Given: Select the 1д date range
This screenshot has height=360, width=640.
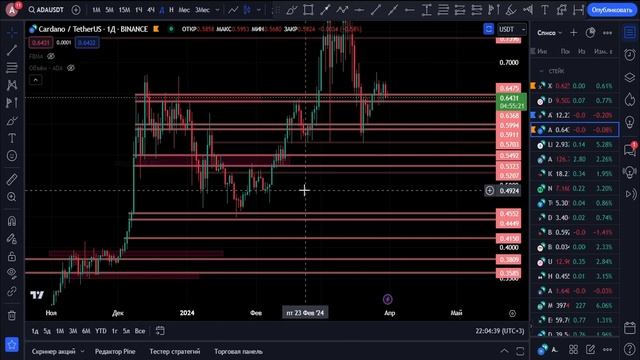Looking at the screenshot, I should (x=35, y=331).
